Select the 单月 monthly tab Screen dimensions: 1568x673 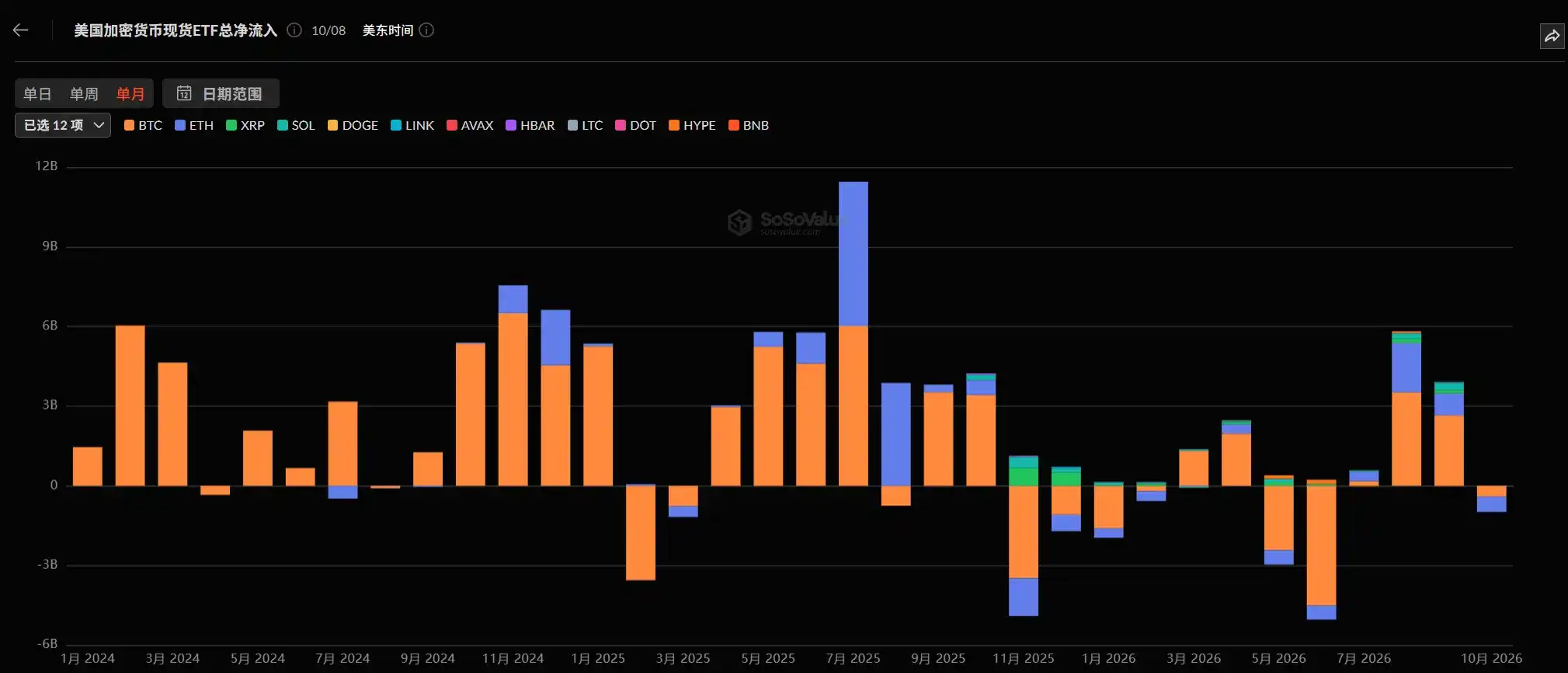pyautogui.click(x=130, y=94)
